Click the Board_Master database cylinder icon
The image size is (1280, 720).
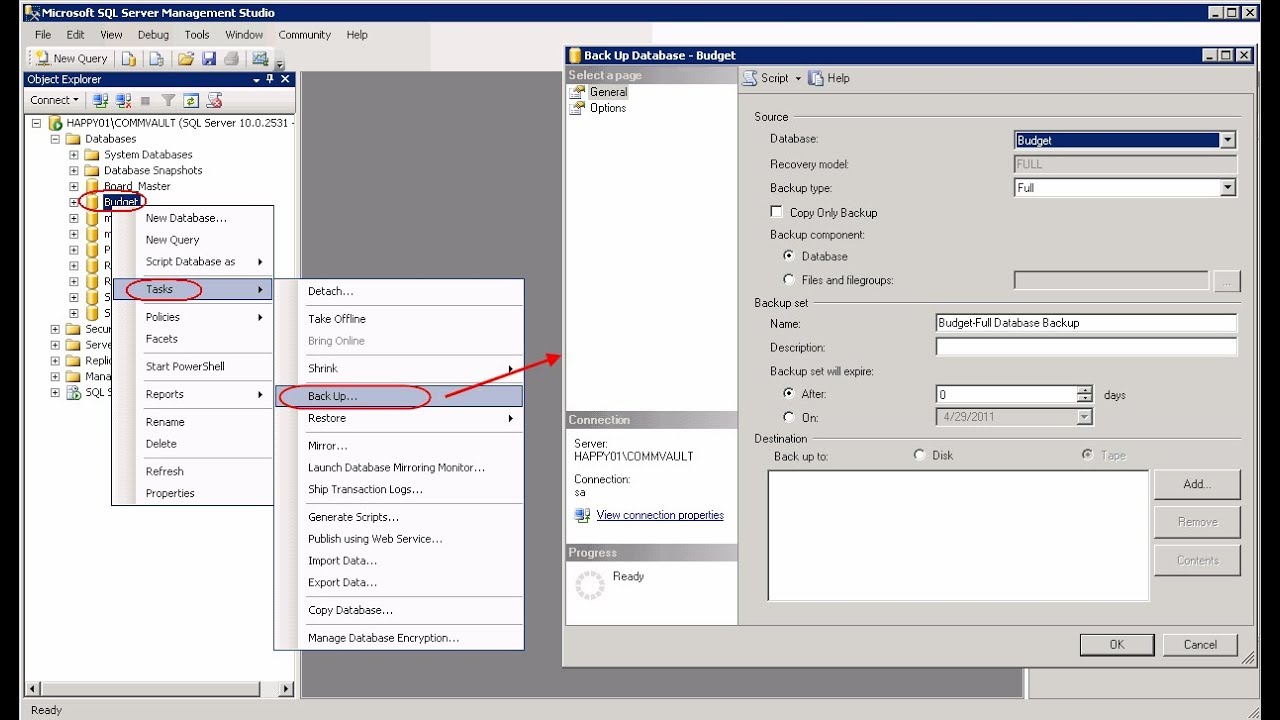point(92,187)
